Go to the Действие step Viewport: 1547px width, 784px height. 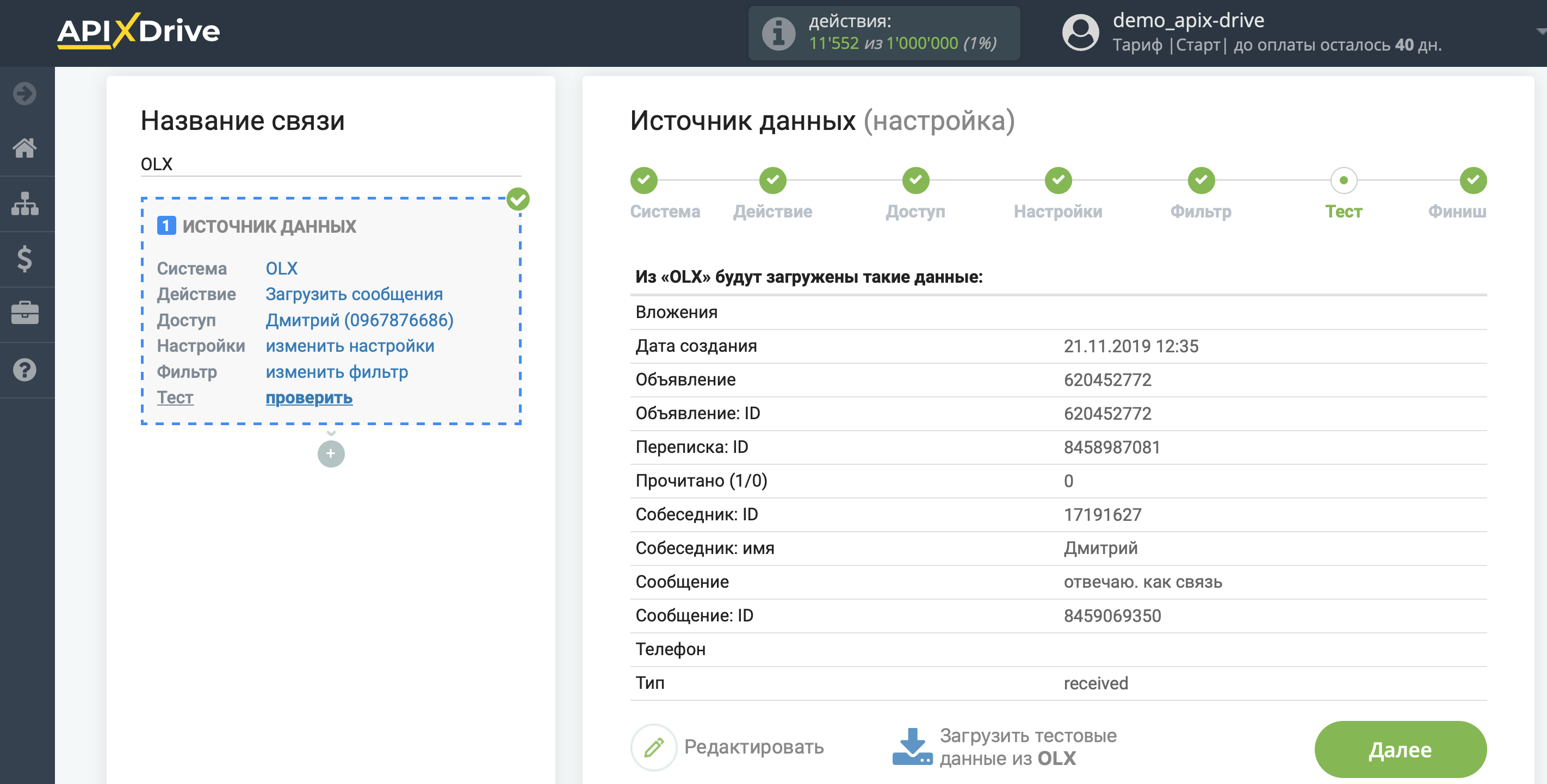pyautogui.click(x=773, y=180)
